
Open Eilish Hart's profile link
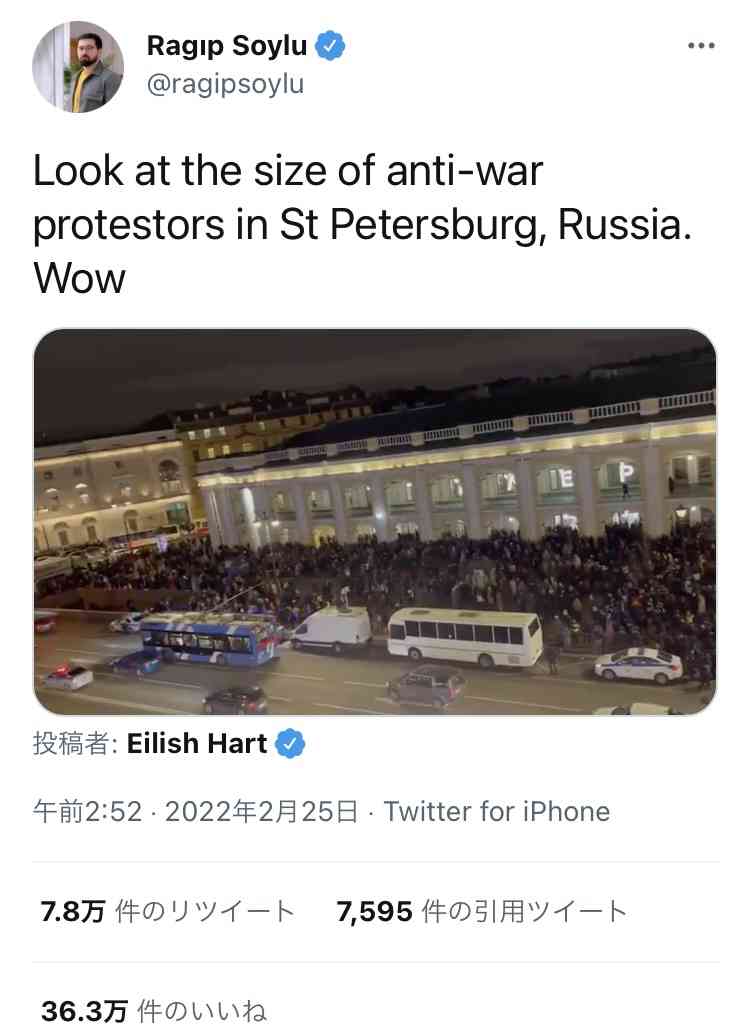tap(197, 744)
